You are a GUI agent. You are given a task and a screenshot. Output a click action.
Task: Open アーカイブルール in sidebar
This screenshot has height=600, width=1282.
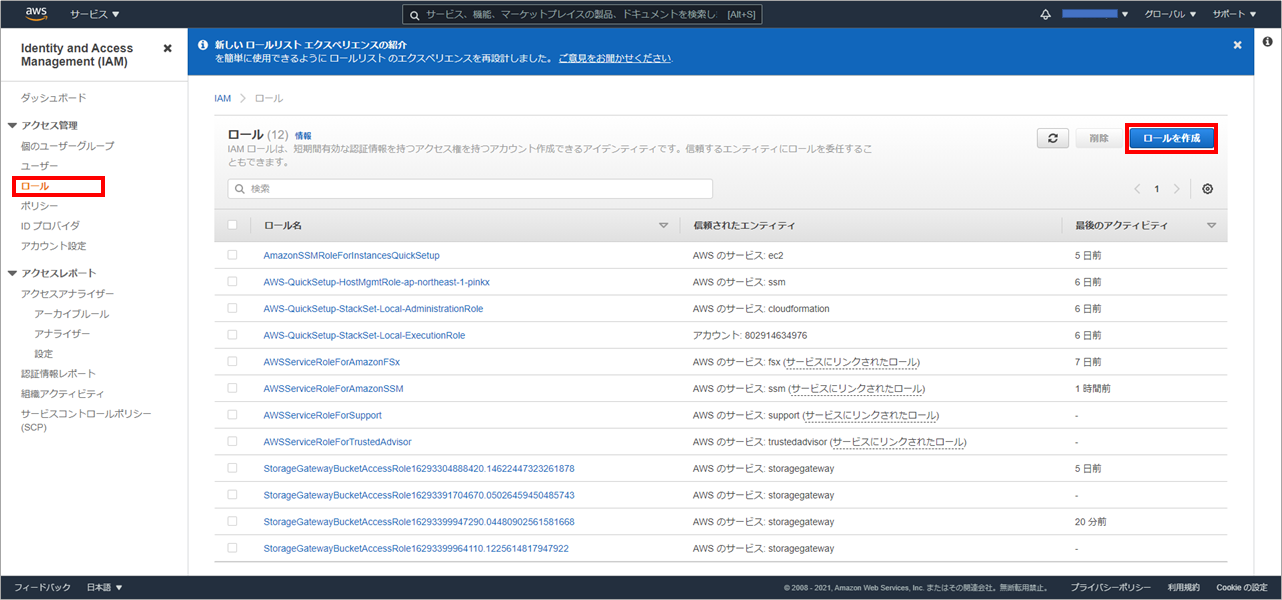pyautogui.click(x=72, y=313)
